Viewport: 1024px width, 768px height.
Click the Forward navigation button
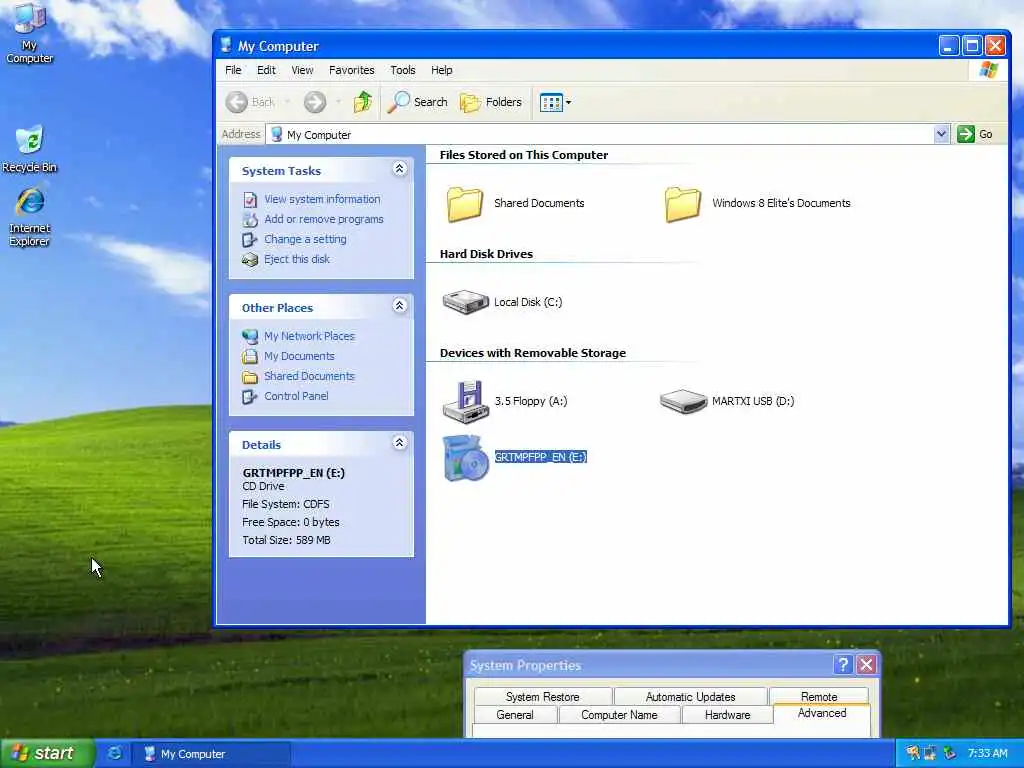click(315, 102)
